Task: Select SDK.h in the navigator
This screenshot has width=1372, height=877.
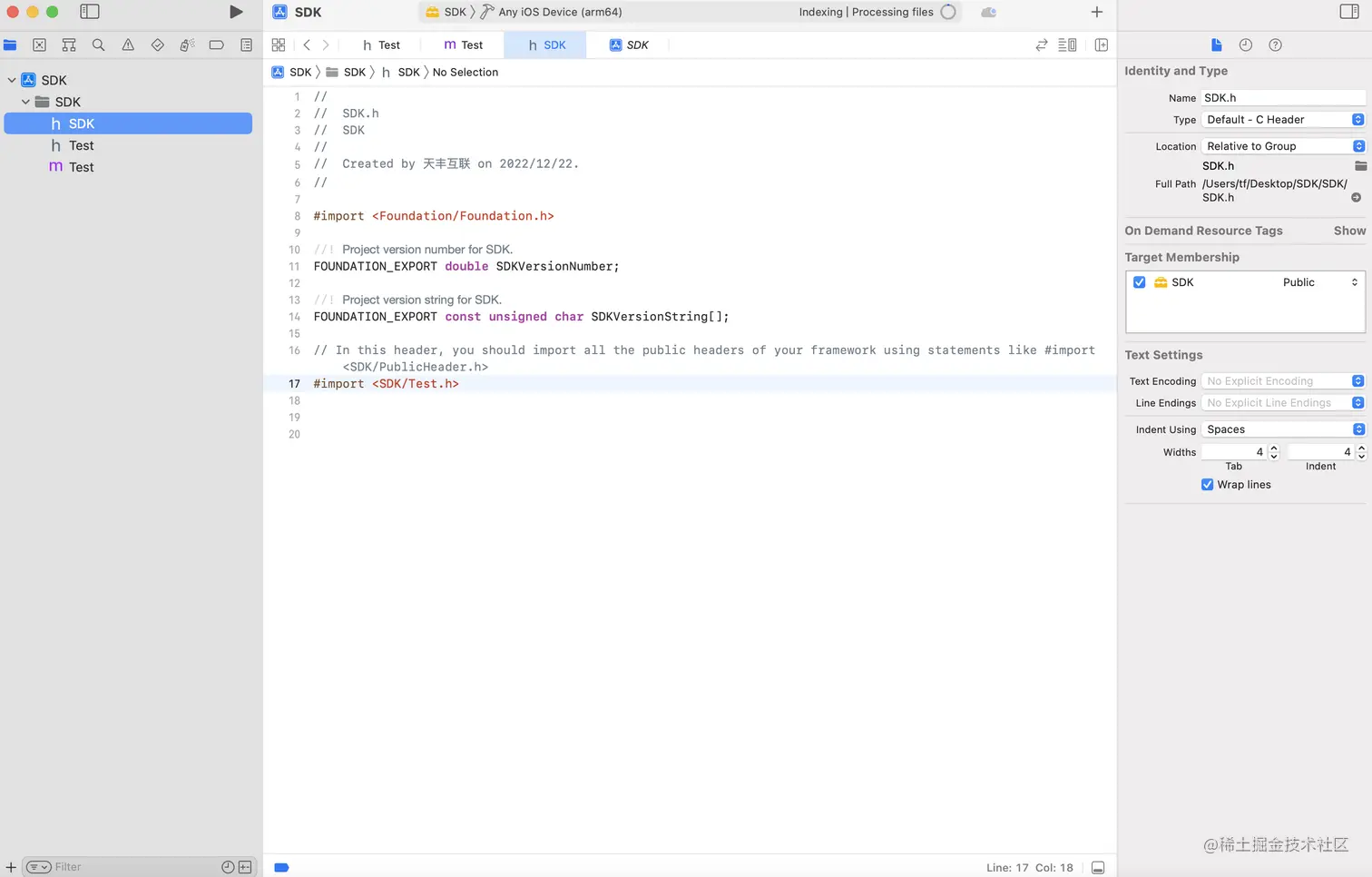Action: 128,123
